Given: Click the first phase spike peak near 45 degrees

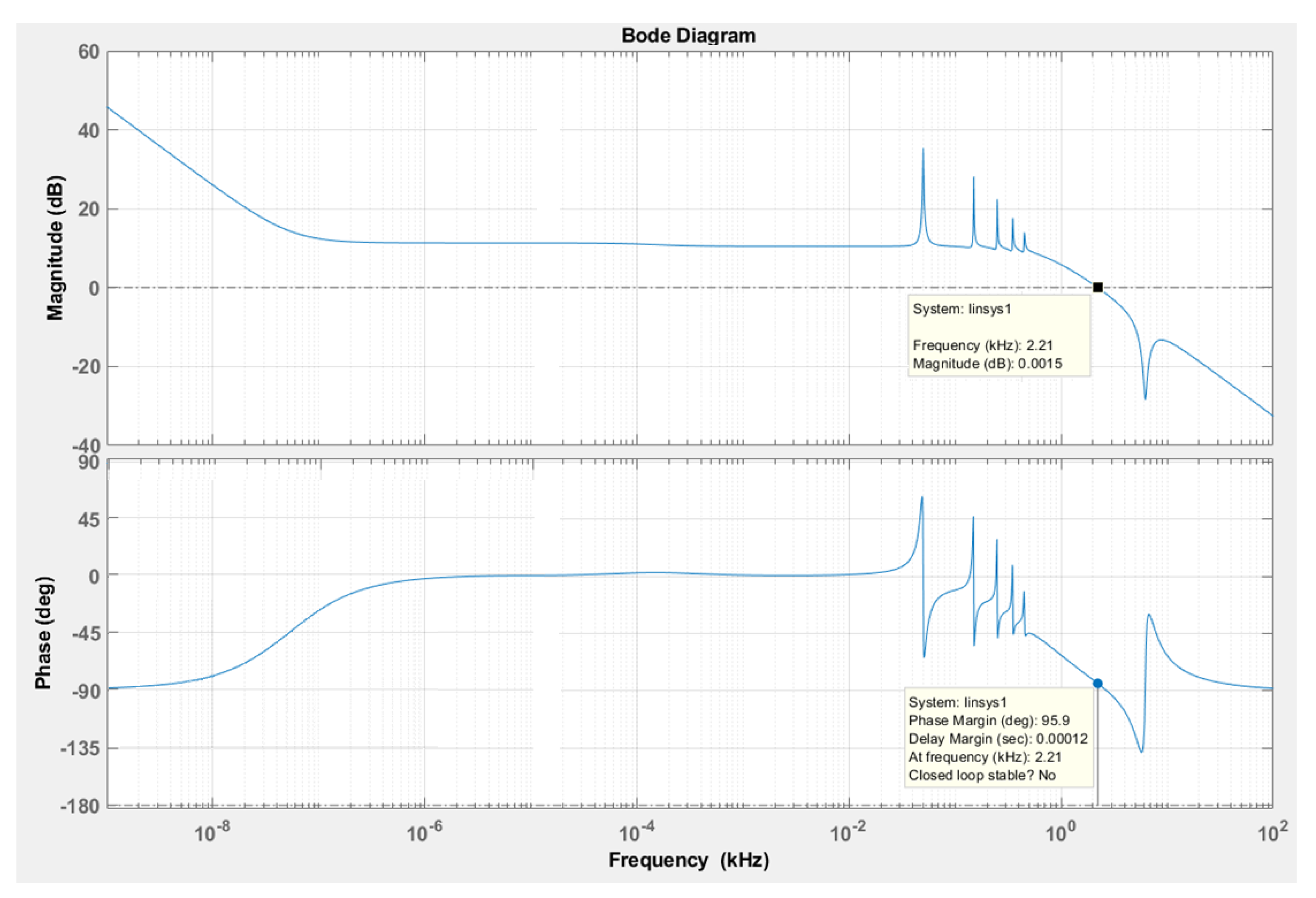Looking at the screenshot, I should pos(922,498).
